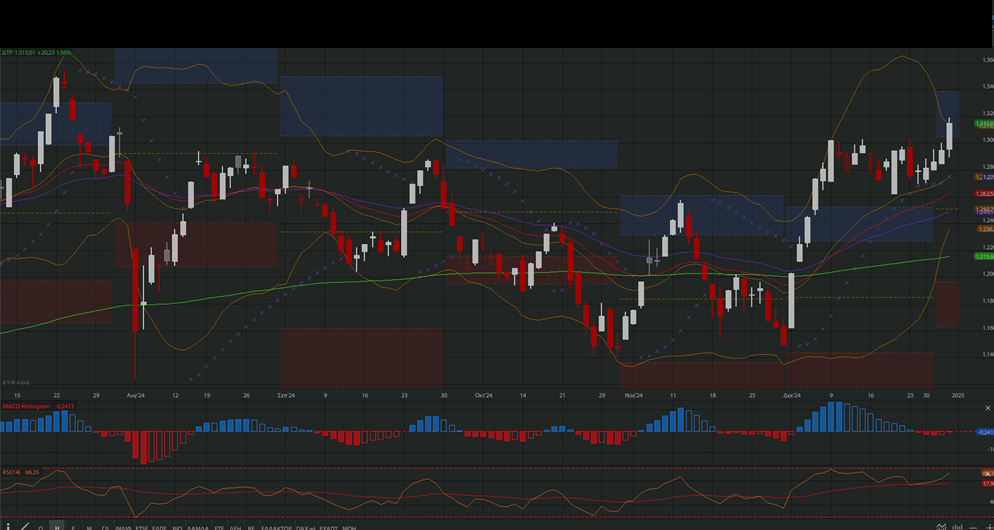Viewport: 994px width, 530px height.
Task: Open the indicators chart icon
Action: [941, 527]
